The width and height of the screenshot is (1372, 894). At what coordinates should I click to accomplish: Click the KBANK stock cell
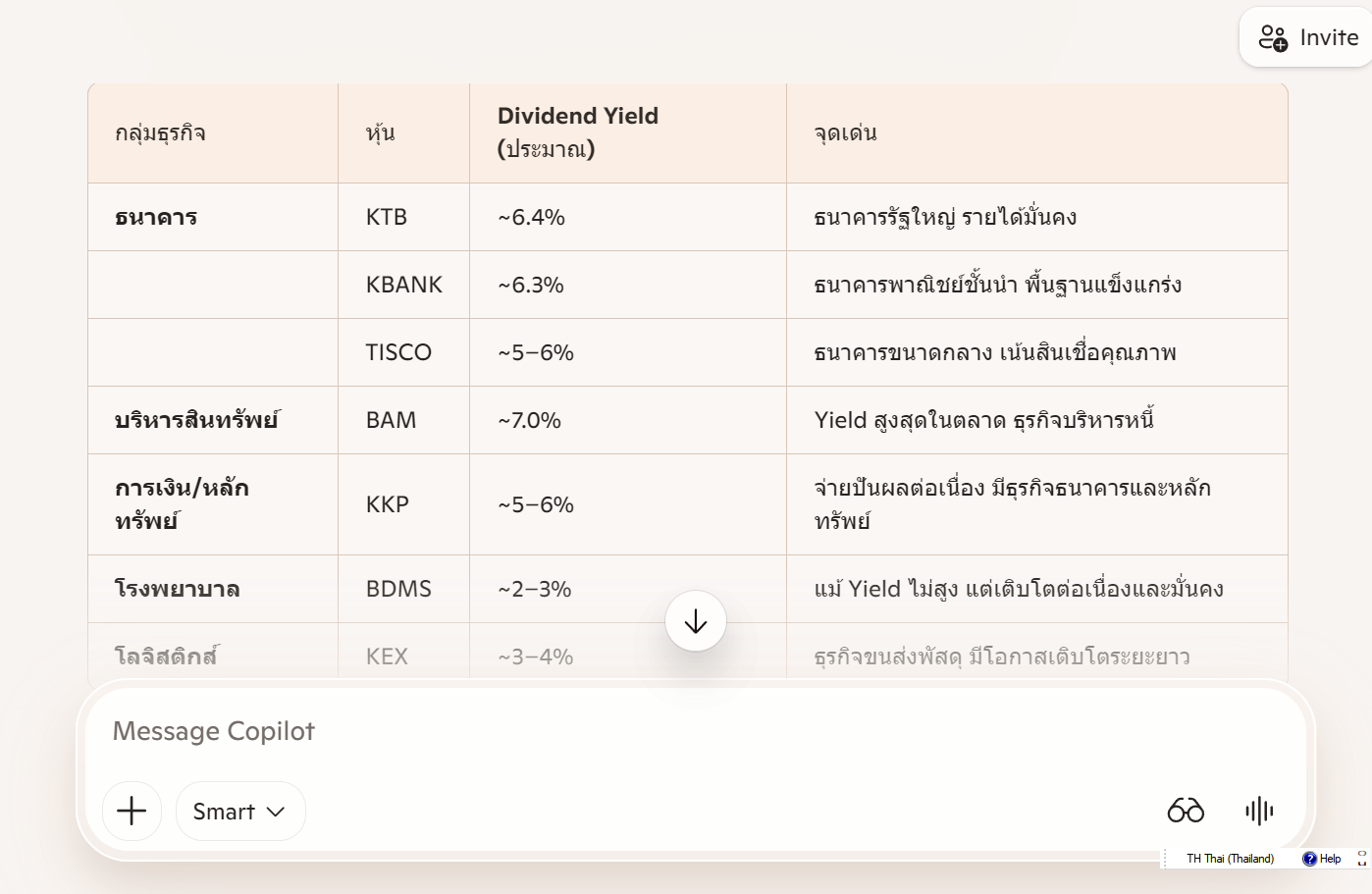tap(404, 285)
